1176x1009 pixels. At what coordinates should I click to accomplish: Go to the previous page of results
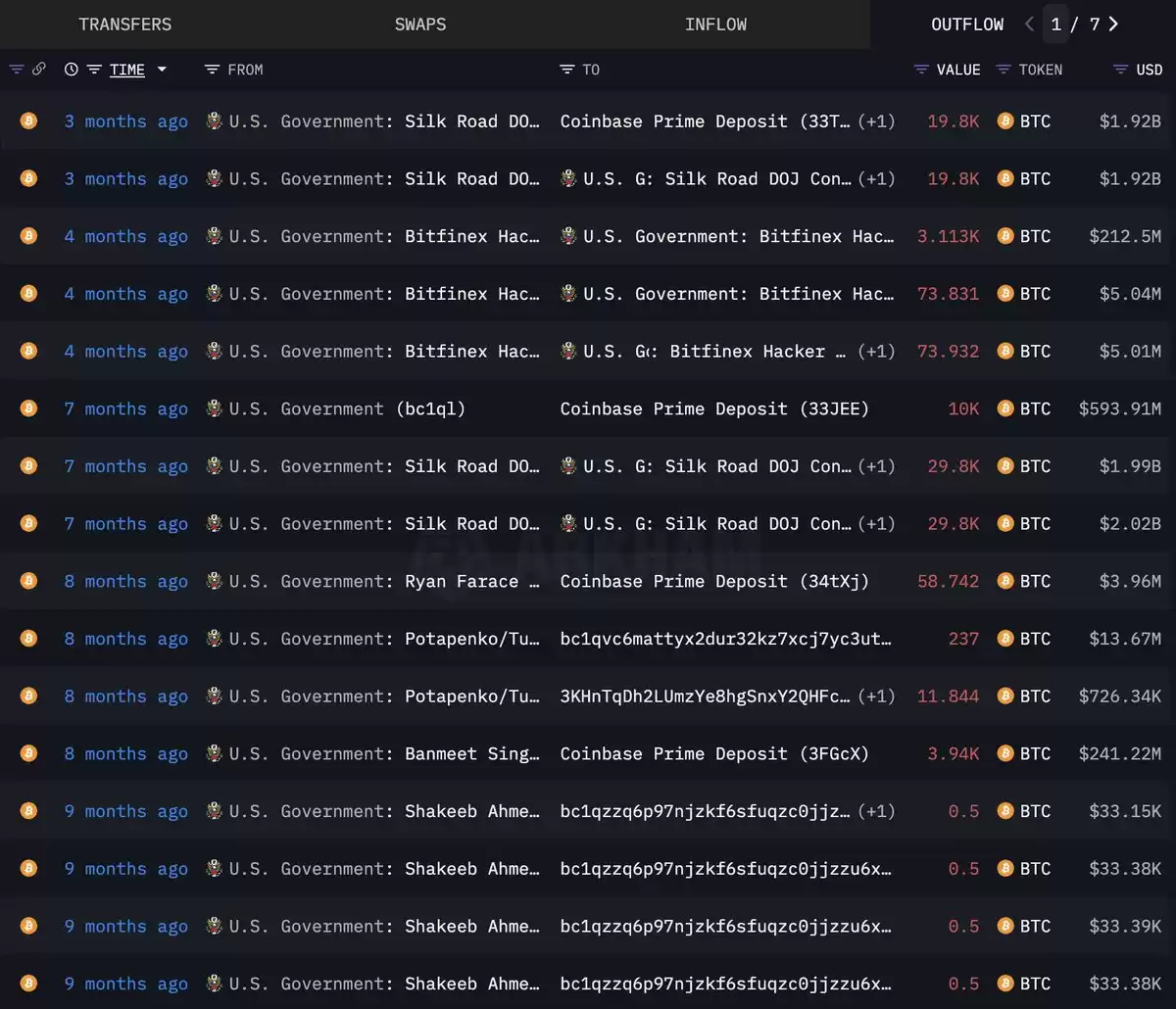coord(1029,24)
